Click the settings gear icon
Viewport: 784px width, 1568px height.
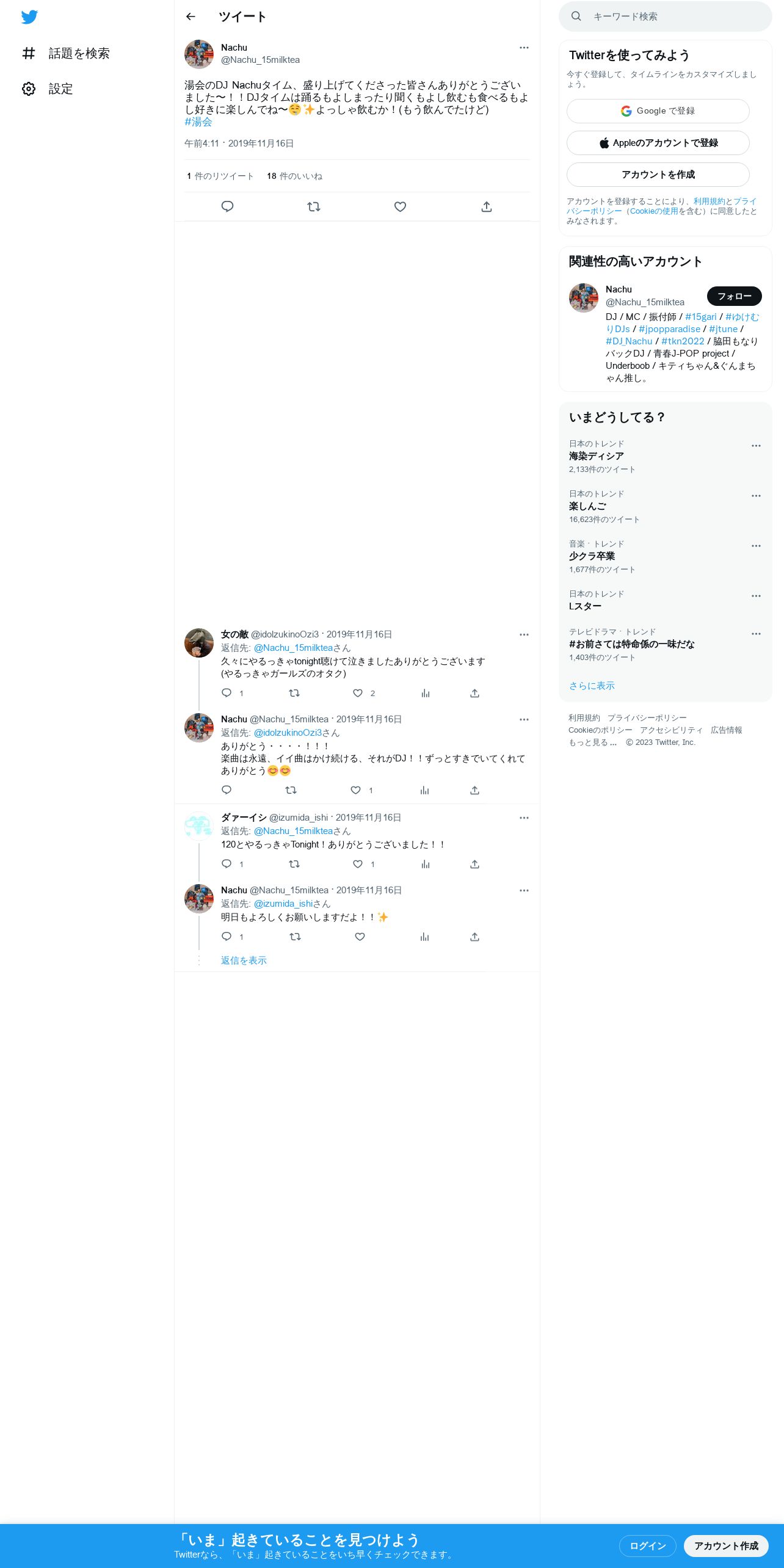[29, 89]
